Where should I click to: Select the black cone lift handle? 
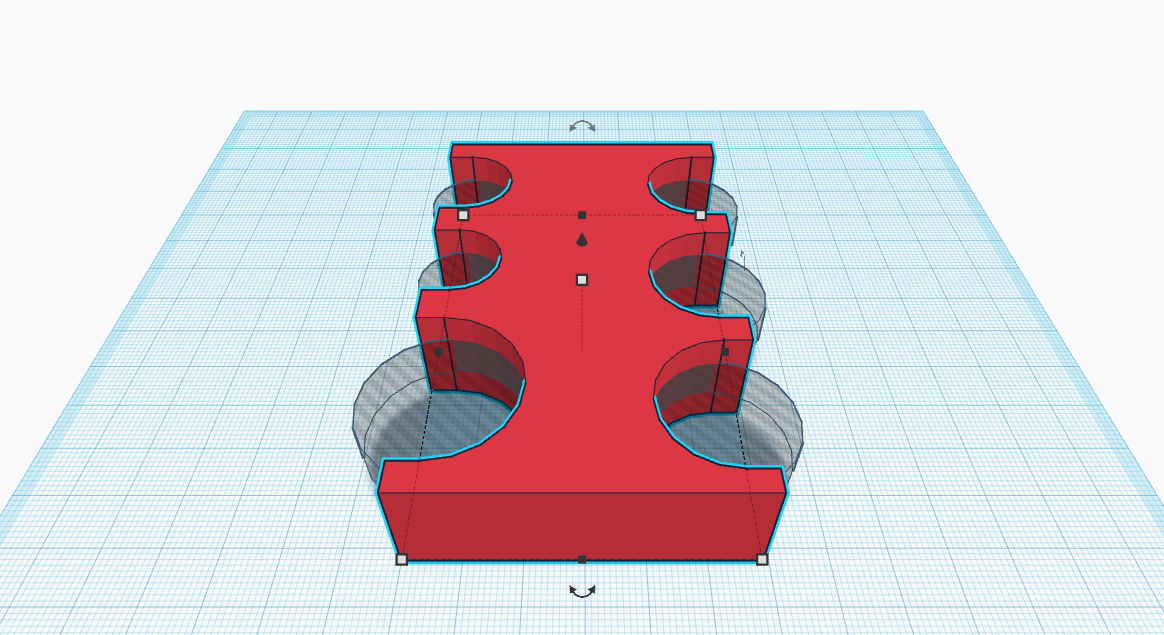tap(582, 239)
